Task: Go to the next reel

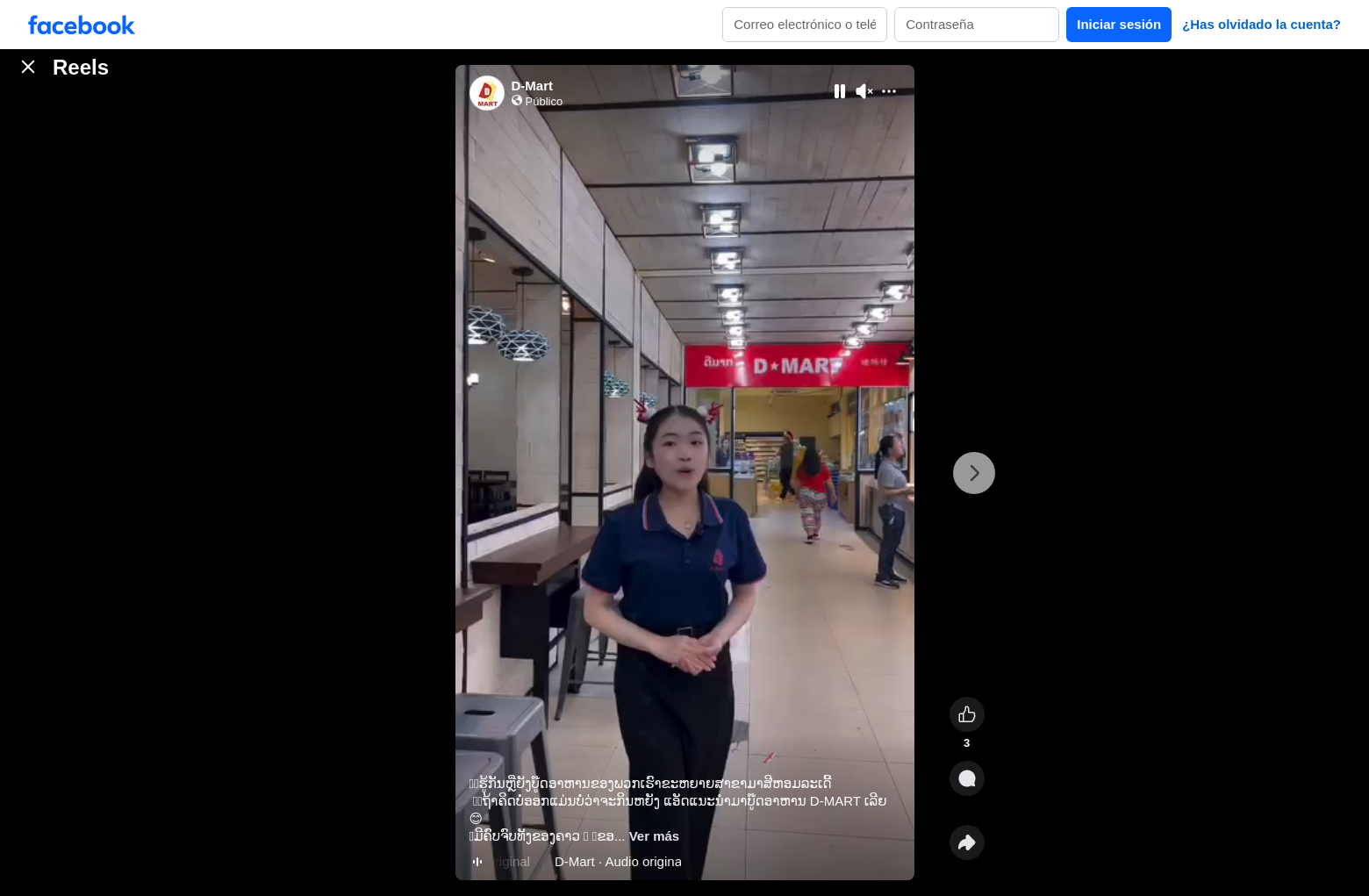Action: click(974, 473)
